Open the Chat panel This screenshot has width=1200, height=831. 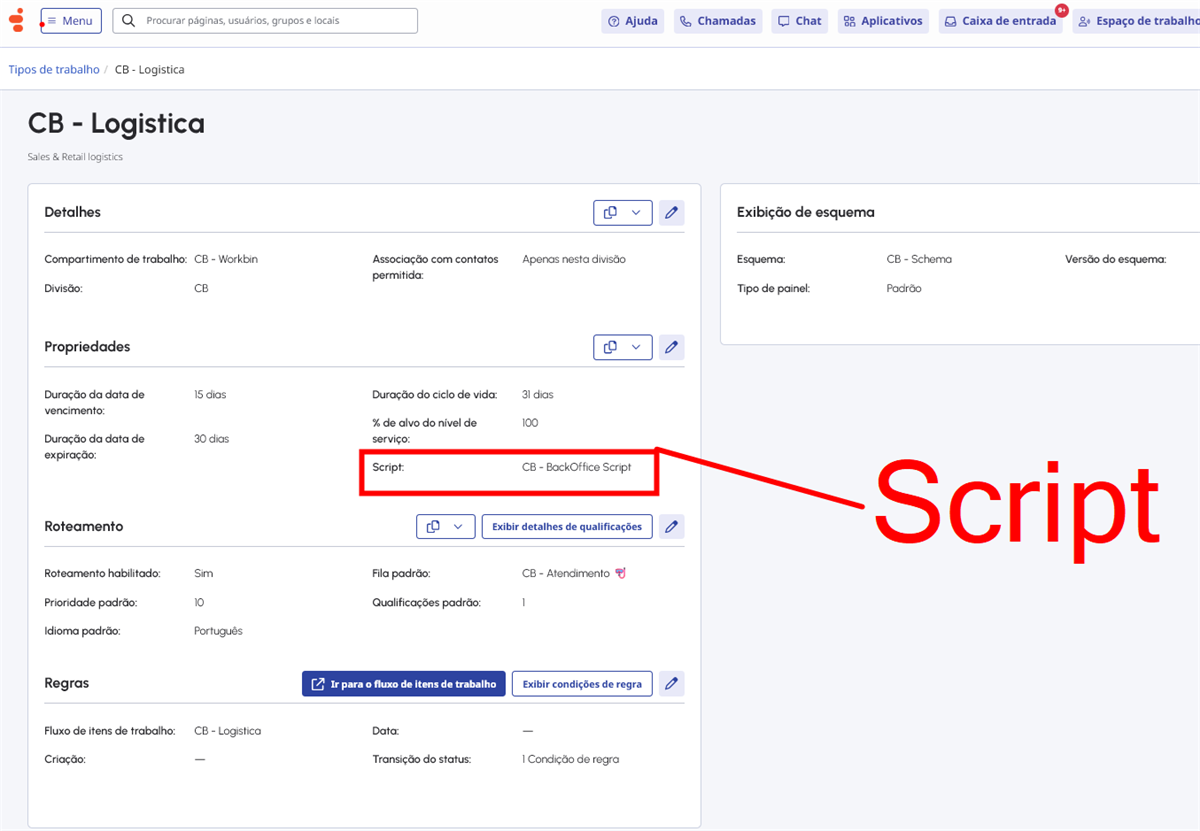click(x=799, y=21)
